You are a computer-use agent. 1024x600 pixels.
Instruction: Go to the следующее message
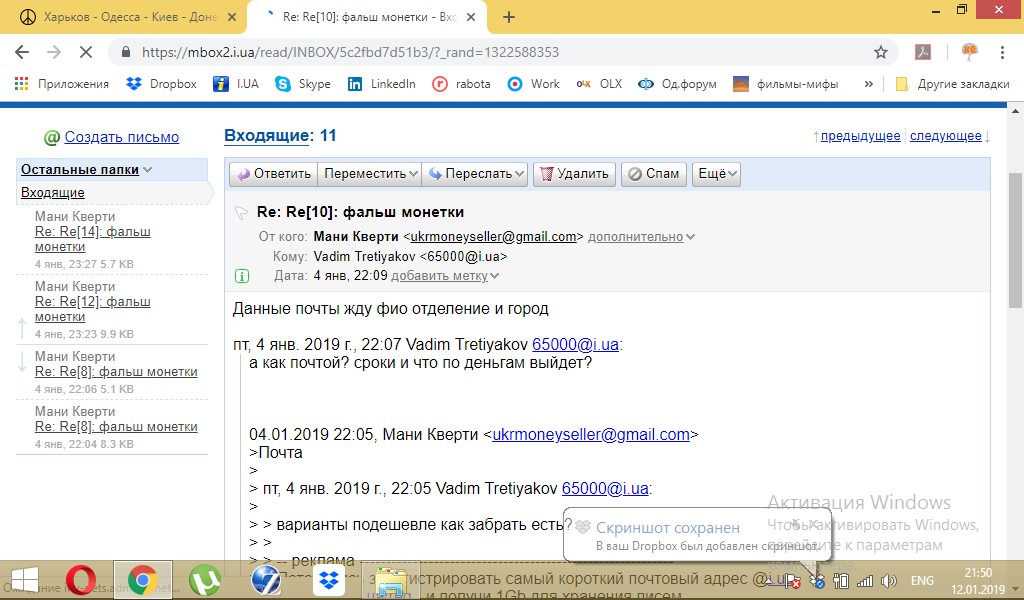[946, 136]
